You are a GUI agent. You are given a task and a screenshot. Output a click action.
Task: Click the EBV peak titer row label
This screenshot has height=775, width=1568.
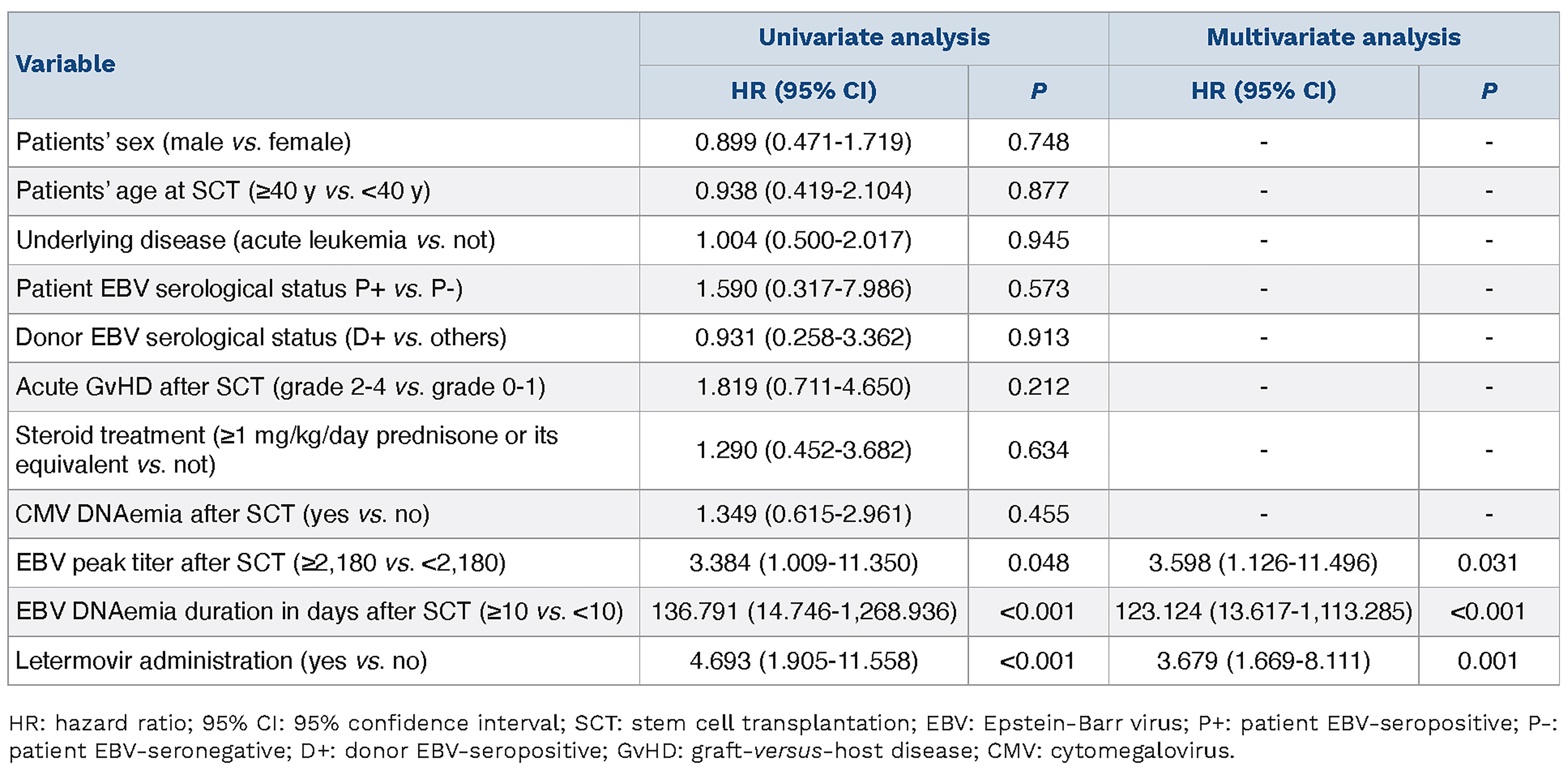(x=261, y=563)
